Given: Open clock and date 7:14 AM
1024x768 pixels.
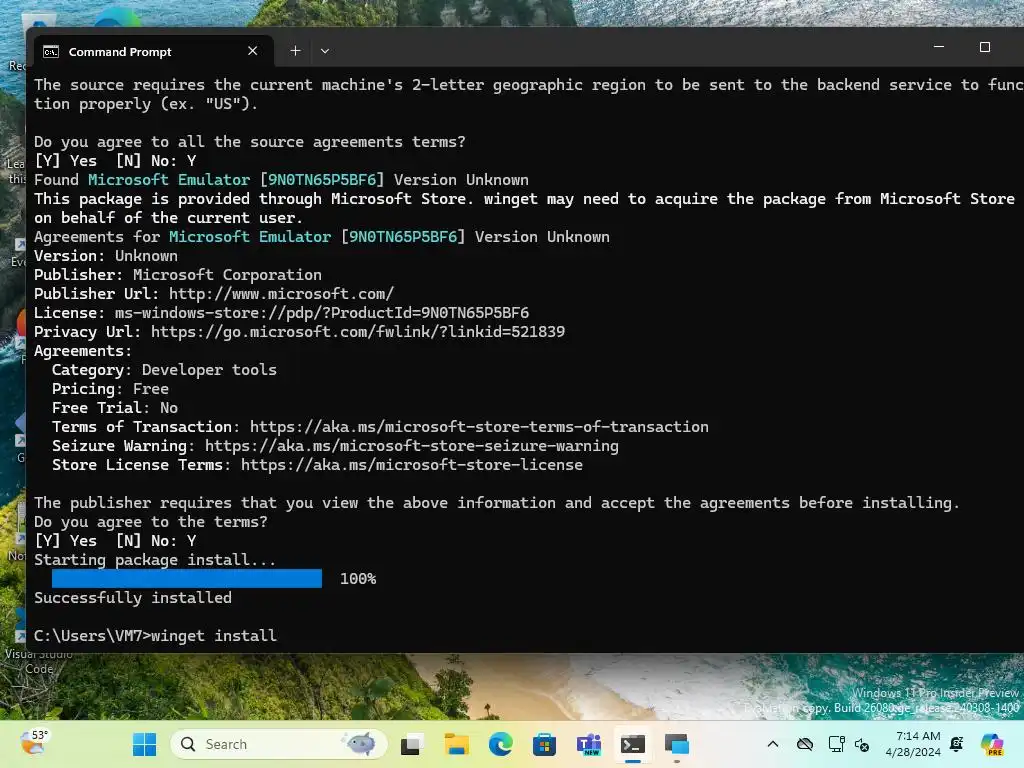Looking at the screenshot, I should tap(913, 744).
